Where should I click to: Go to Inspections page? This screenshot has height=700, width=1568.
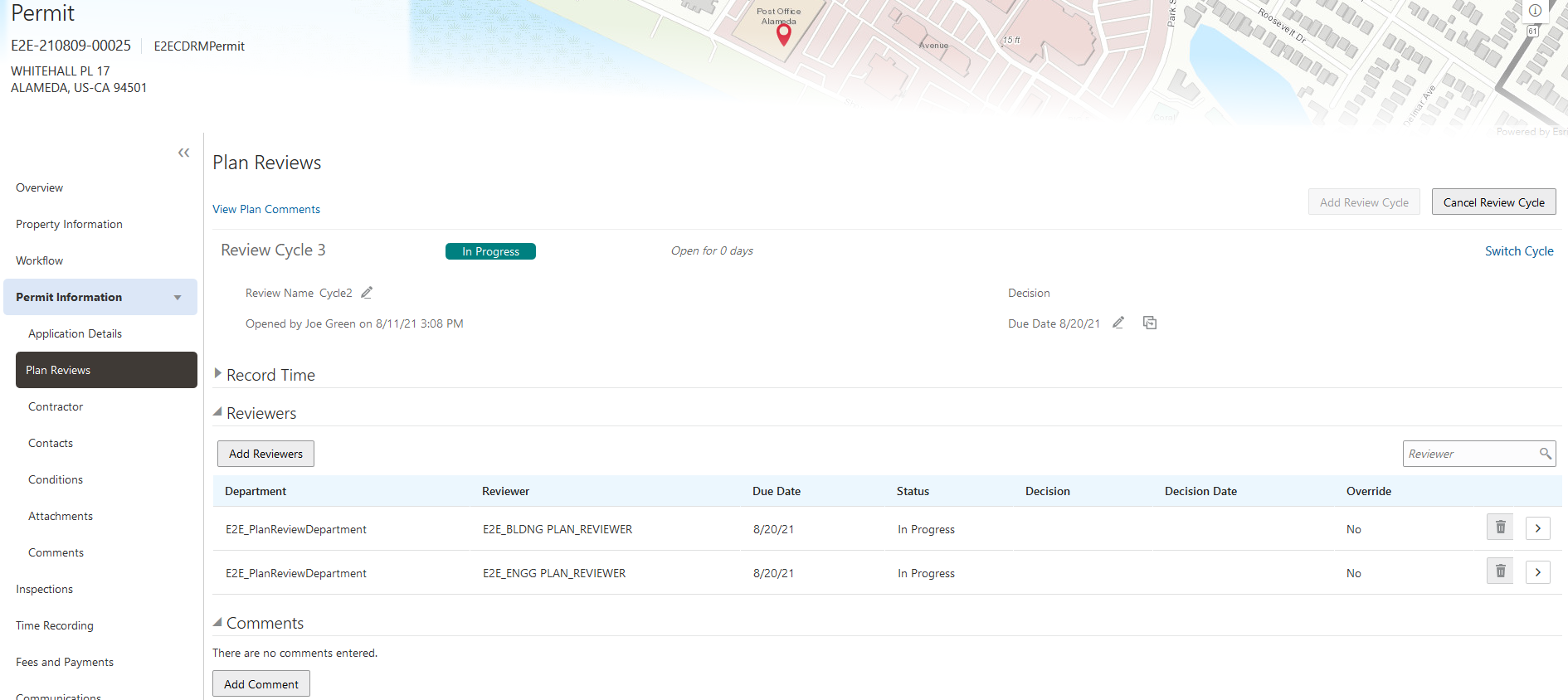tap(44, 589)
